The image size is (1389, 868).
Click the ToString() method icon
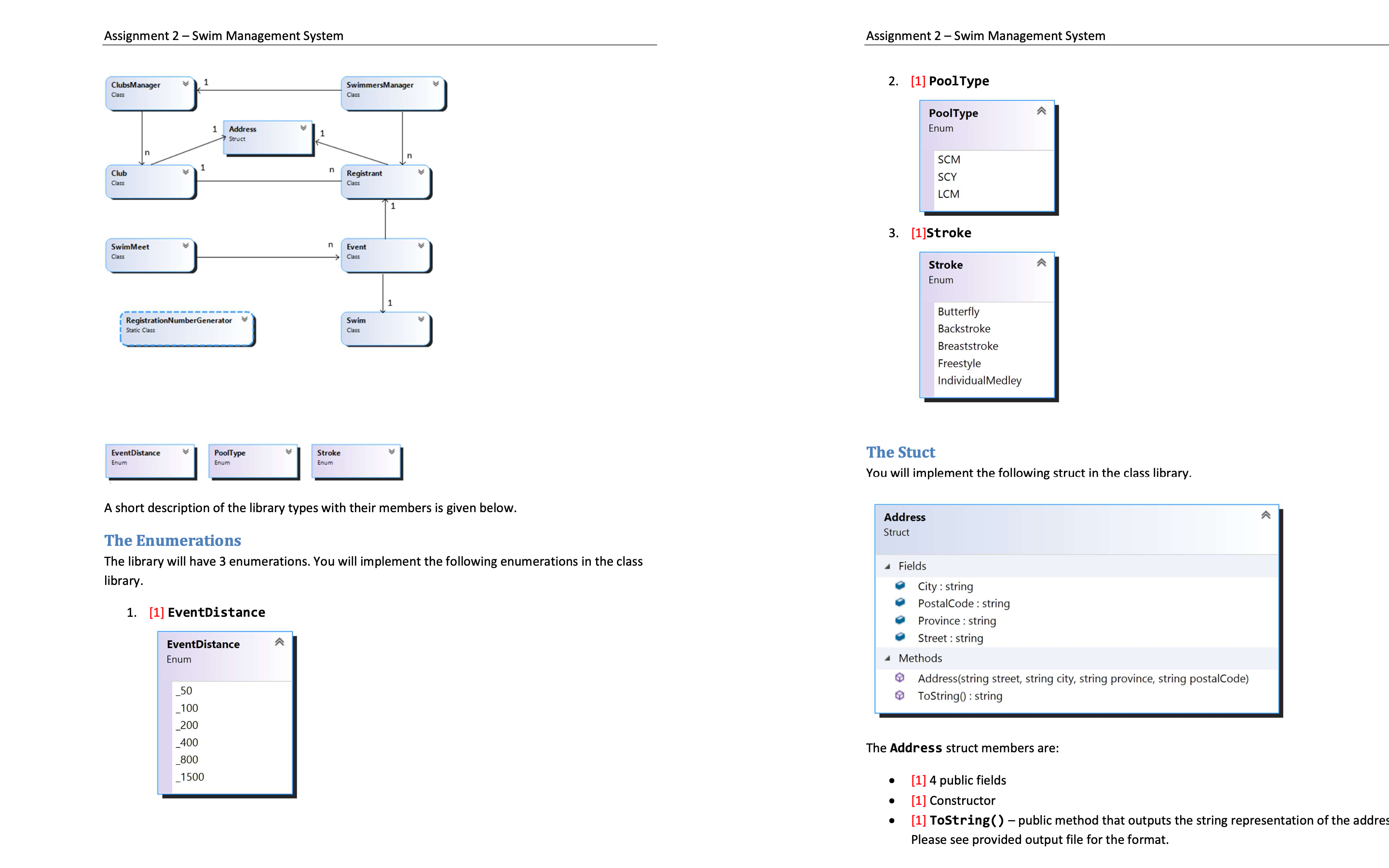pos(900,695)
